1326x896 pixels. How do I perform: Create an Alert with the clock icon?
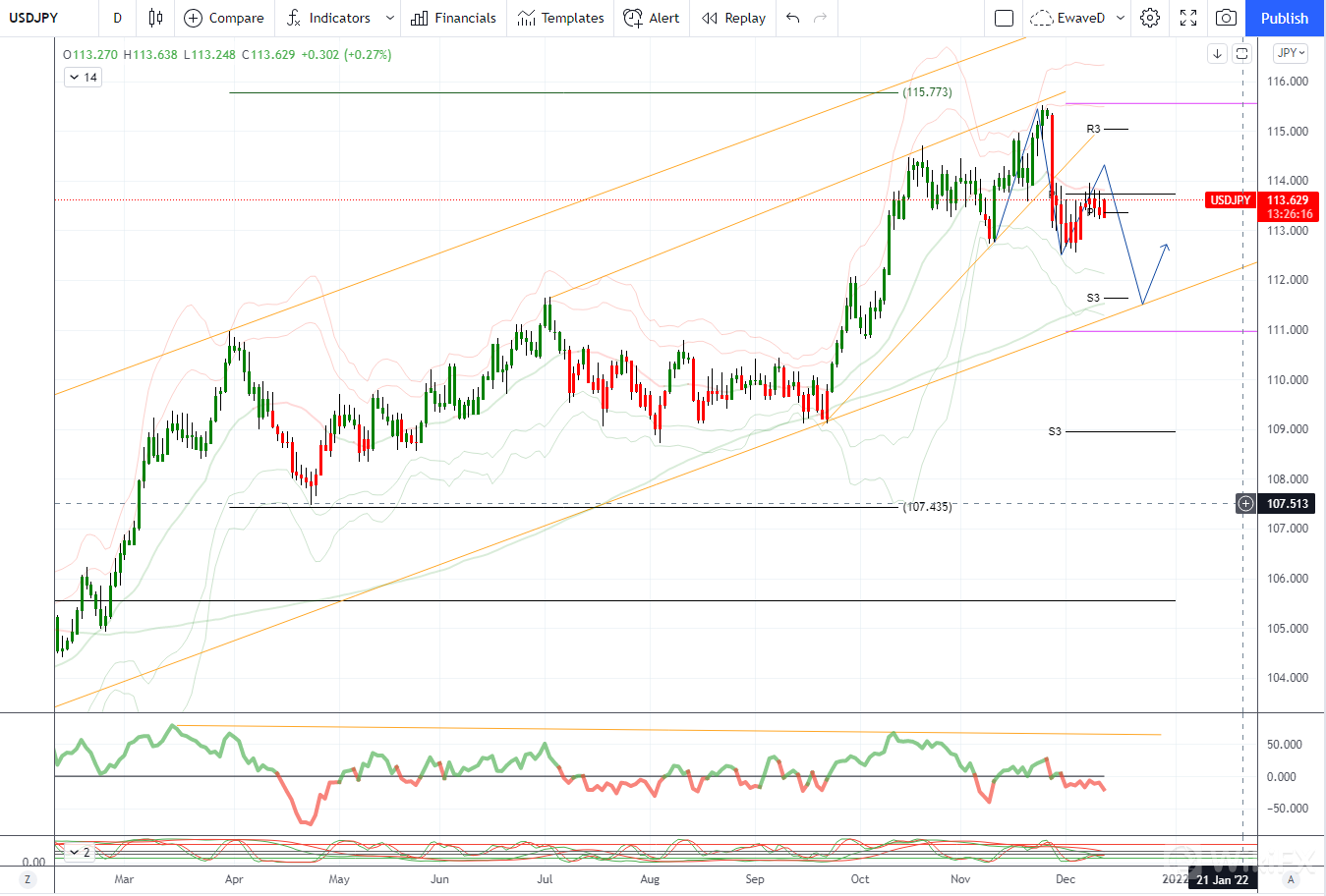coord(652,18)
